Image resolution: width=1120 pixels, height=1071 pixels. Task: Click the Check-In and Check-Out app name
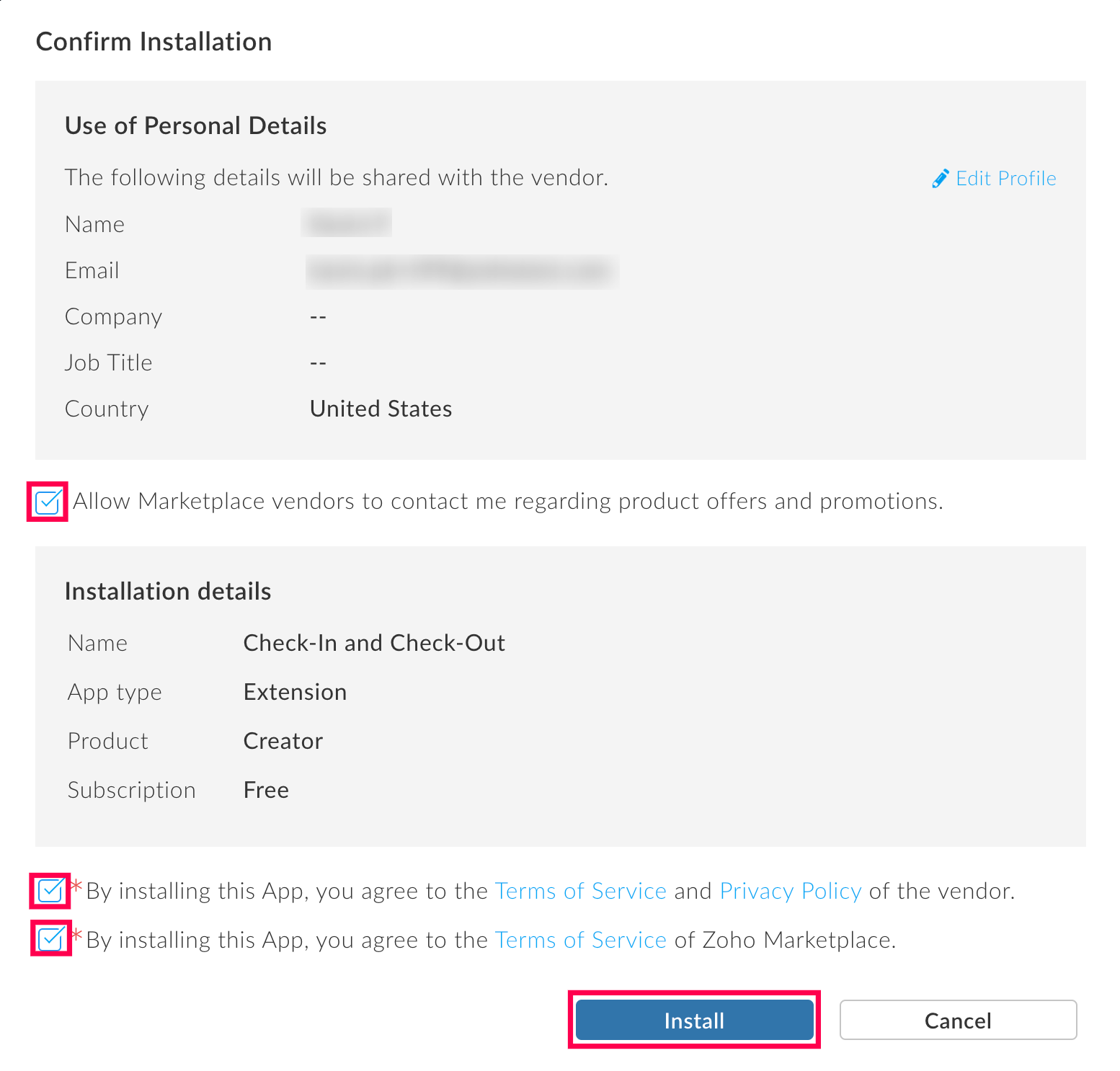(x=374, y=643)
